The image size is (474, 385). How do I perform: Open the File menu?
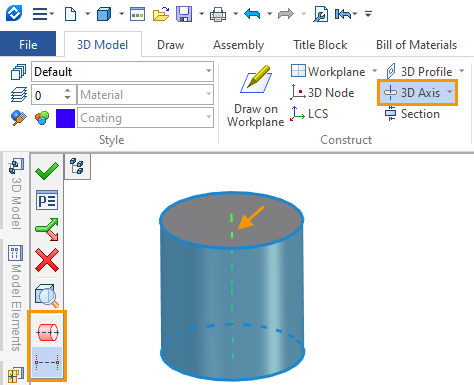[x=28, y=44]
